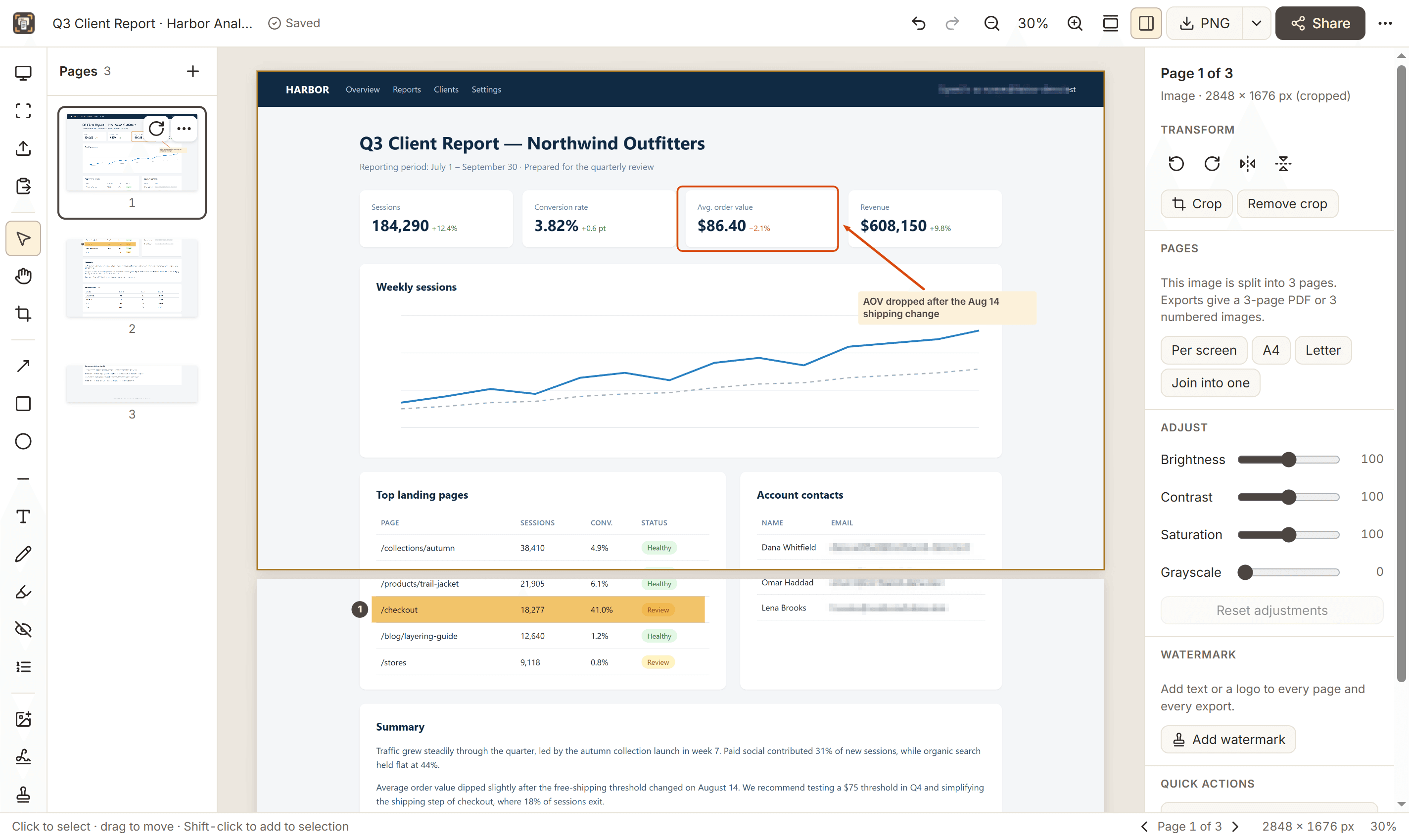The width and height of the screenshot is (1409, 840).
Task: Zoom in with the plus magnifier
Action: (1075, 23)
